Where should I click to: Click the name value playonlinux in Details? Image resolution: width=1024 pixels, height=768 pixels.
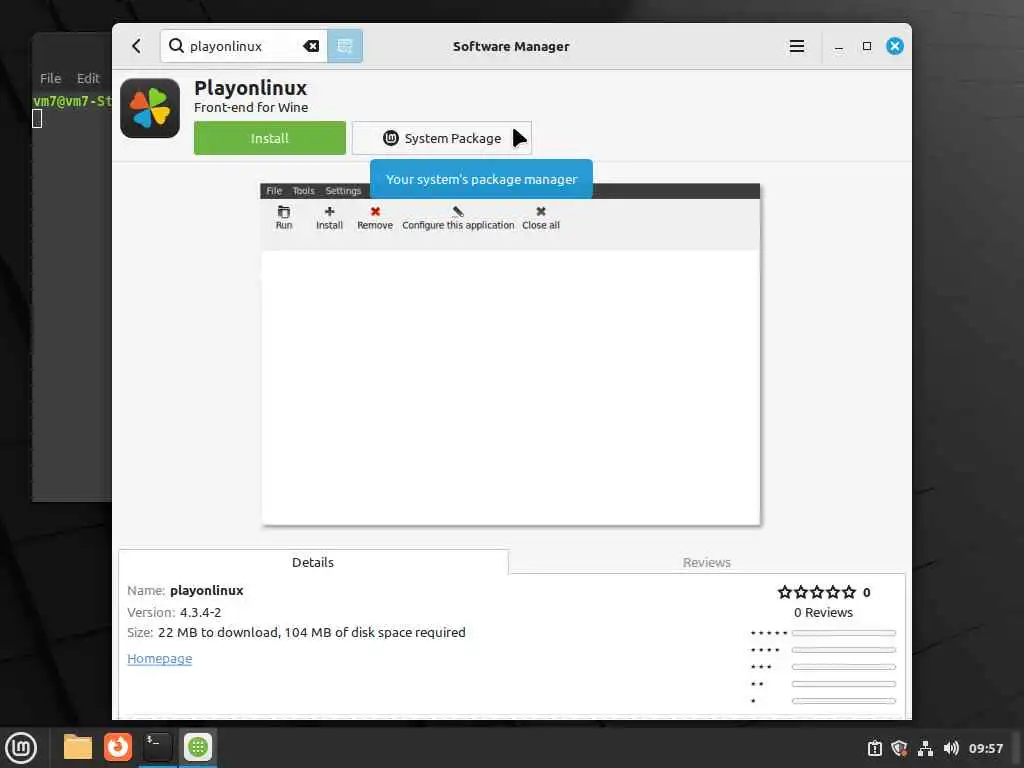[206, 590]
